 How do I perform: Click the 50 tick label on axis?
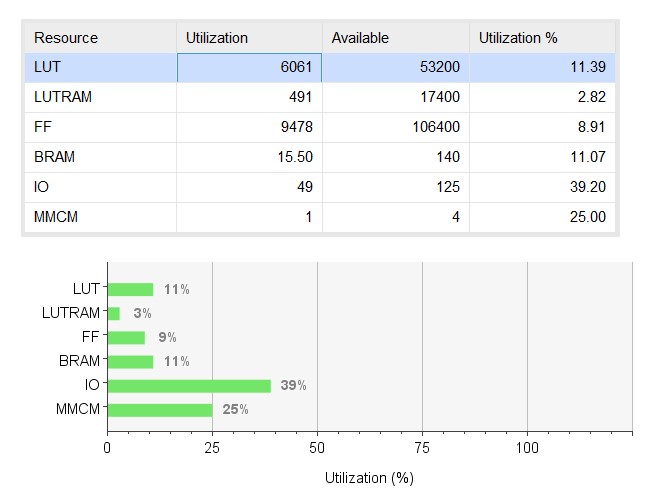coord(317,448)
